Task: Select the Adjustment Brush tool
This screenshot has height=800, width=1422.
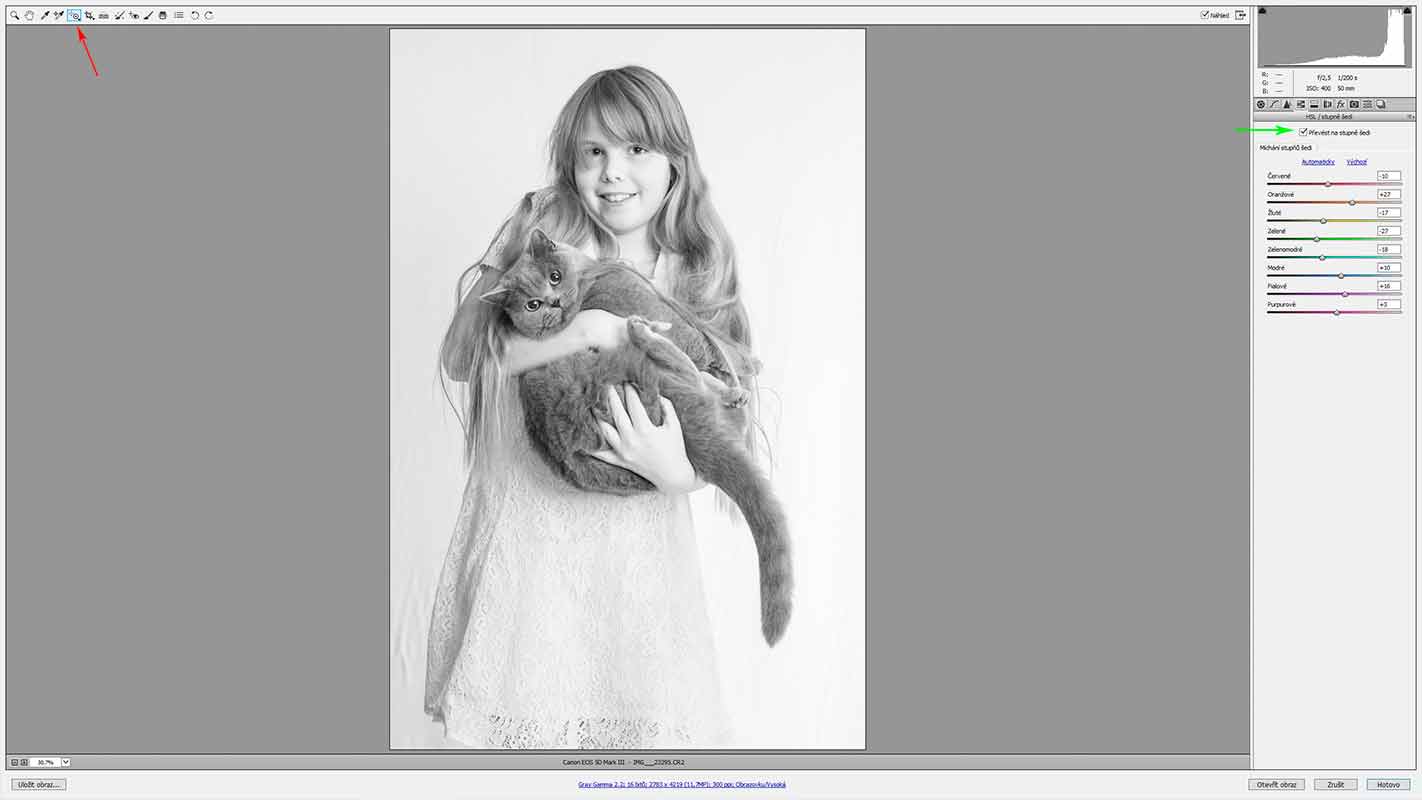Action: click(148, 16)
